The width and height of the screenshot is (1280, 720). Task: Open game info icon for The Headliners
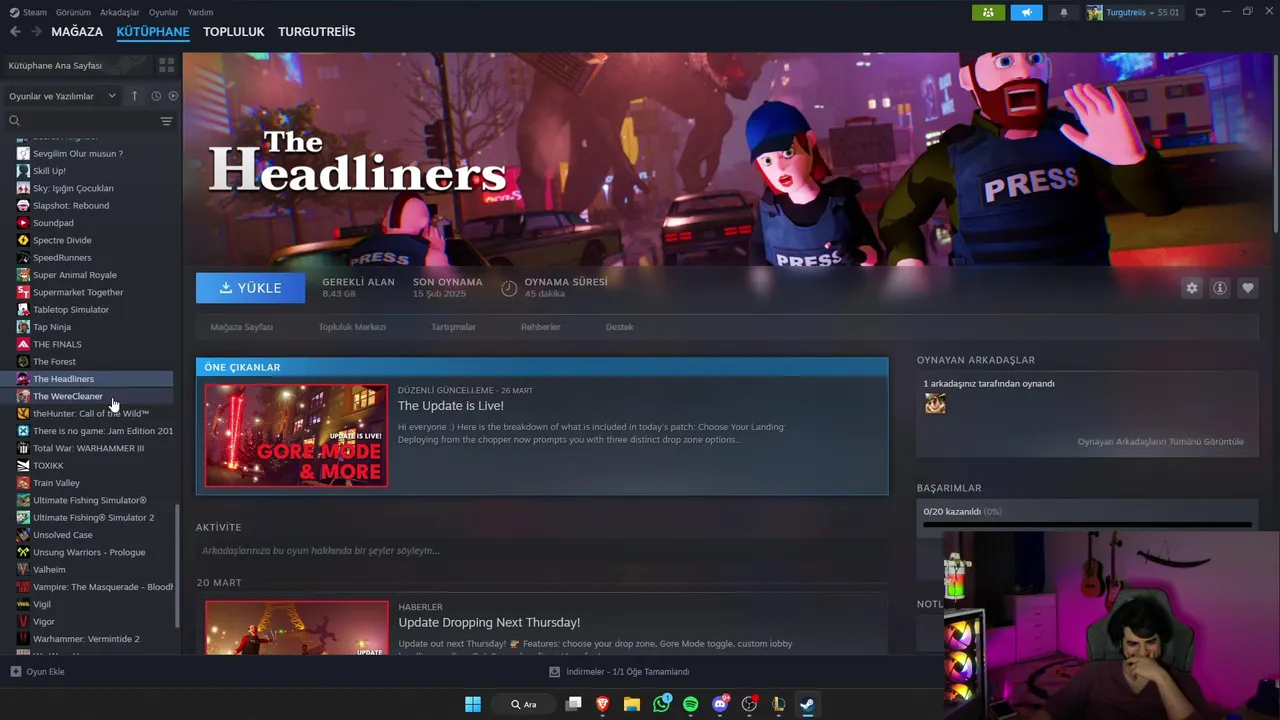[x=1220, y=288]
